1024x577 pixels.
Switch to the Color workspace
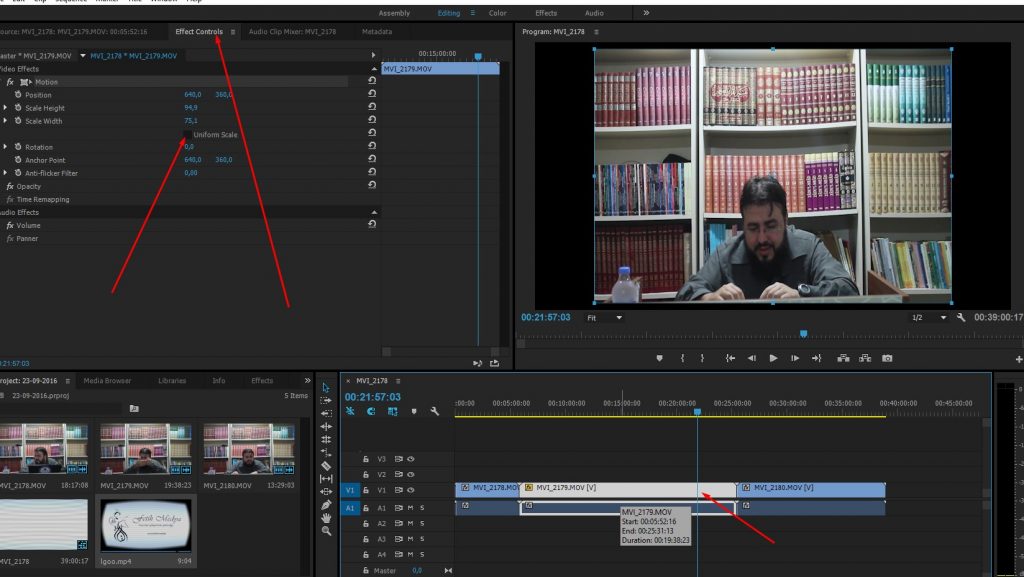tap(498, 13)
